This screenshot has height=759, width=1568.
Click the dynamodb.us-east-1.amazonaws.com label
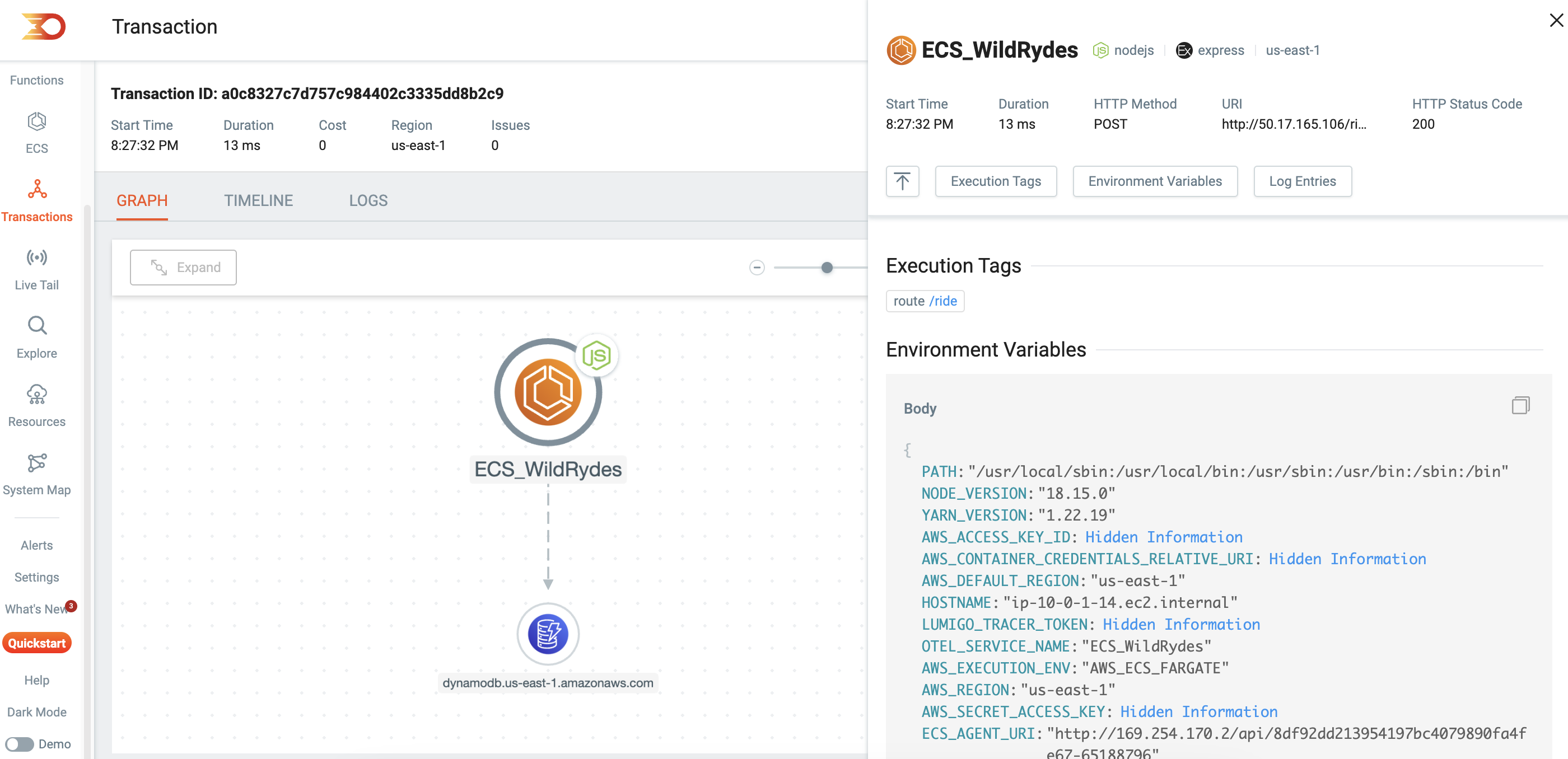click(x=548, y=683)
